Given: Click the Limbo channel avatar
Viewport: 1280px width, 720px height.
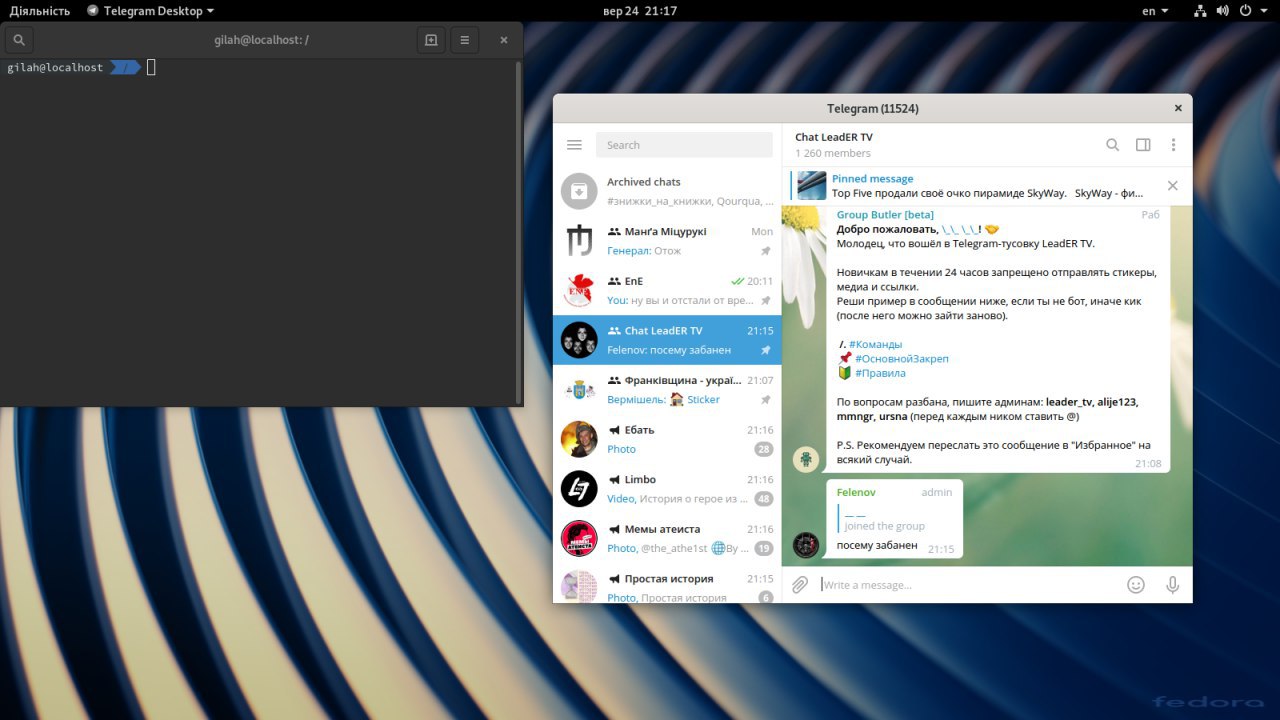Looking at the screenshot, I should pyautogui.click(x=579, y=489).
